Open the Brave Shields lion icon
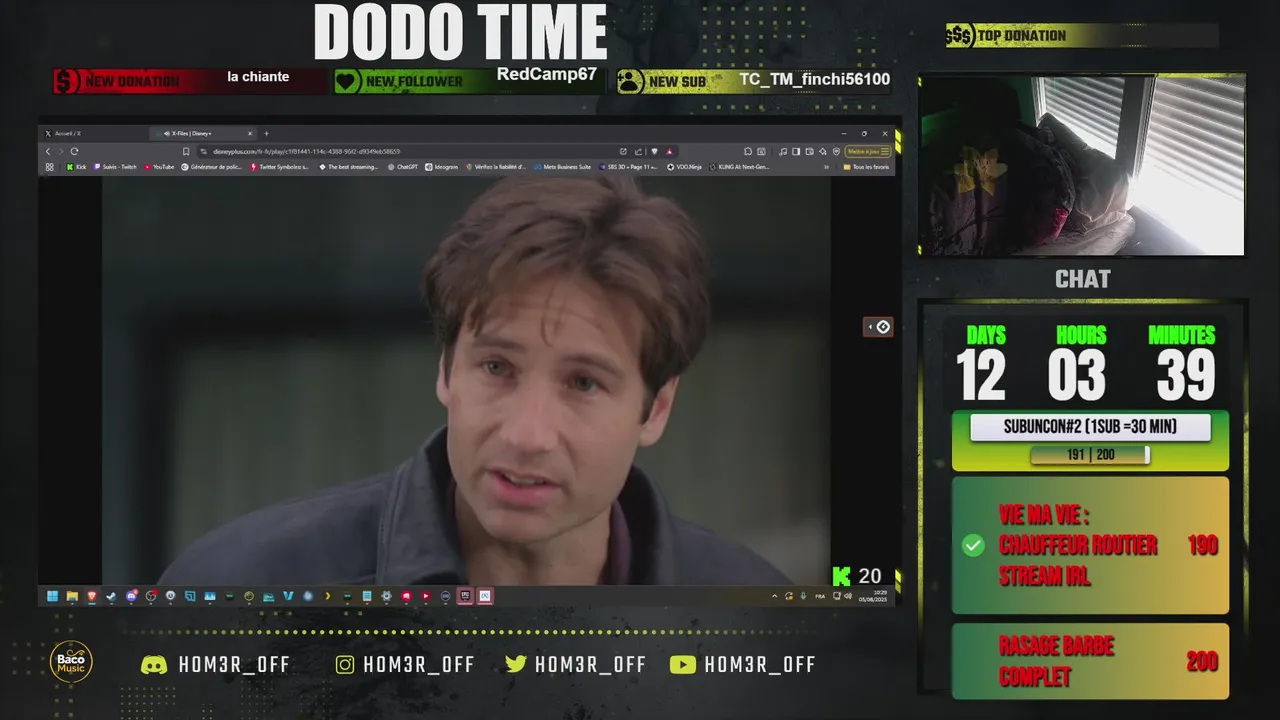This screenshot has height=720, width=1280. (654, 151)
